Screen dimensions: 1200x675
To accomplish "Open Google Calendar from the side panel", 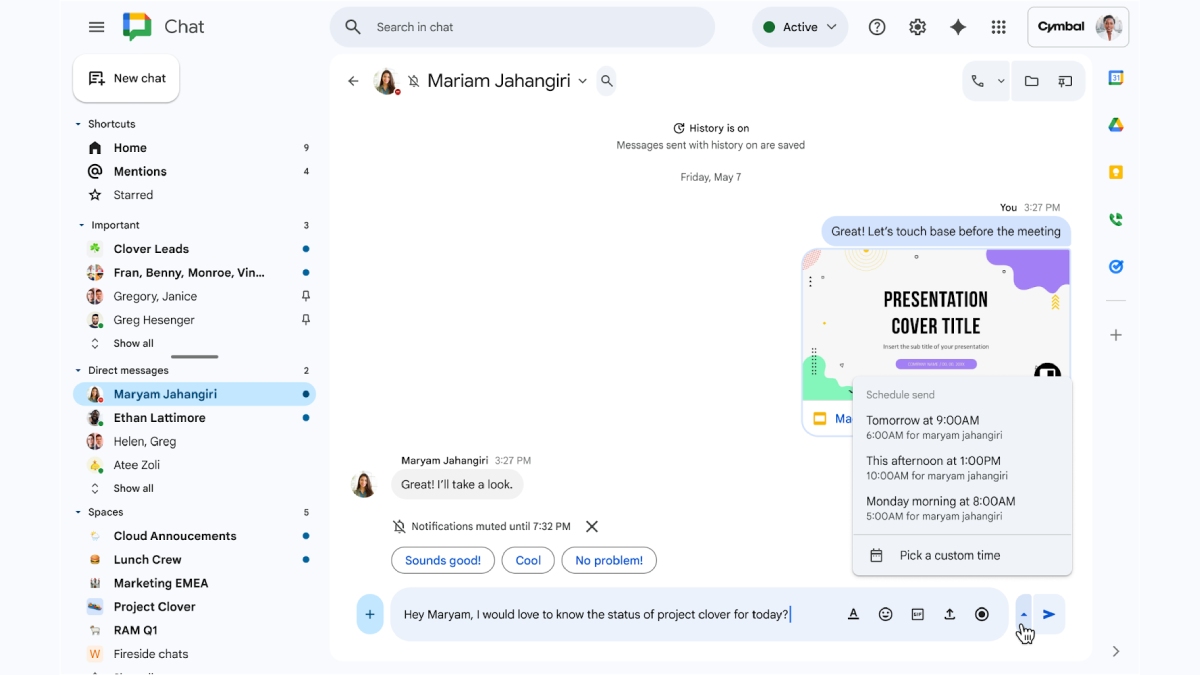I will pos(1115,77).
